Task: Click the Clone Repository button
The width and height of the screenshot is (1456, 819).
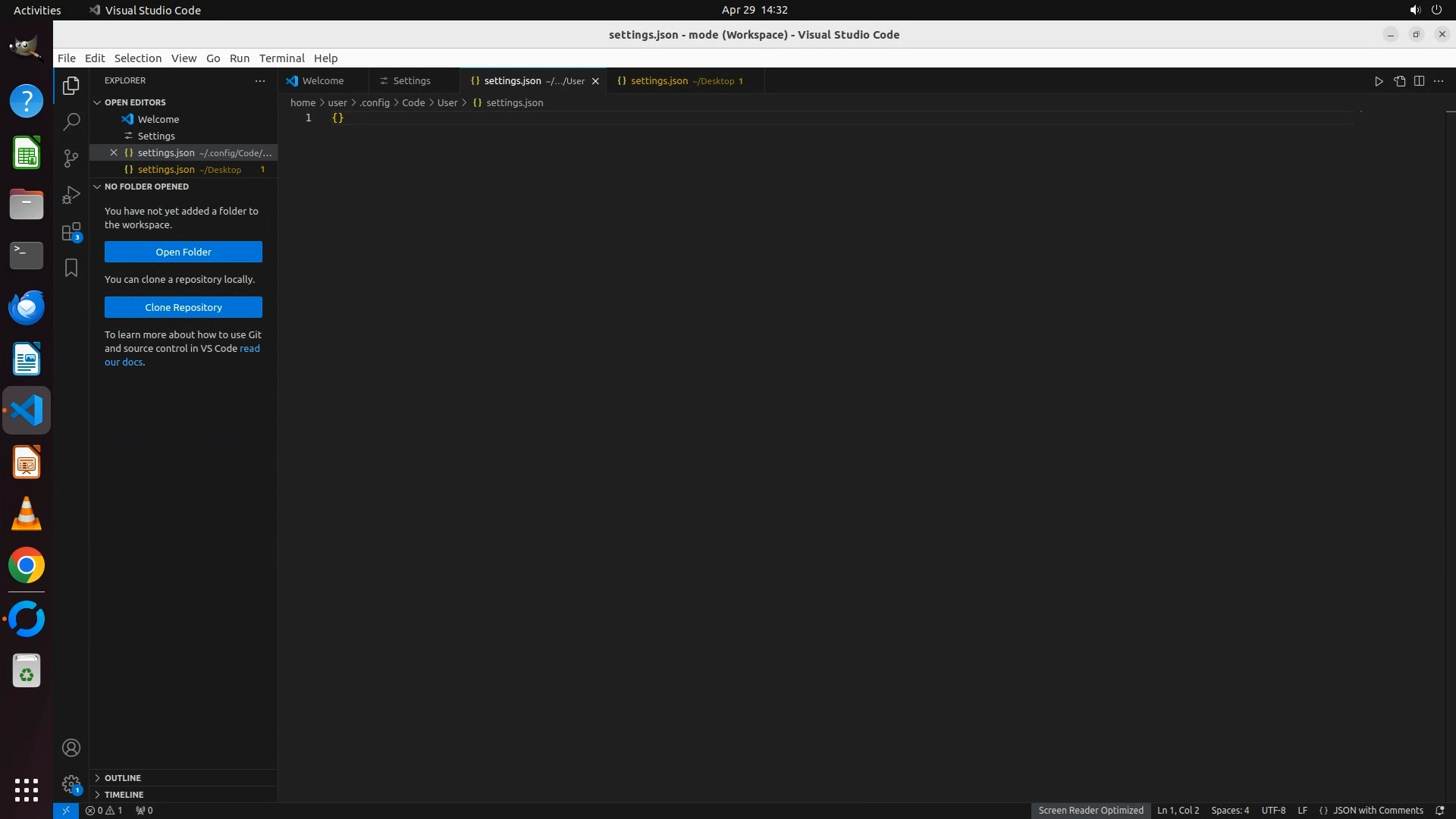Action: pos(184,307)
